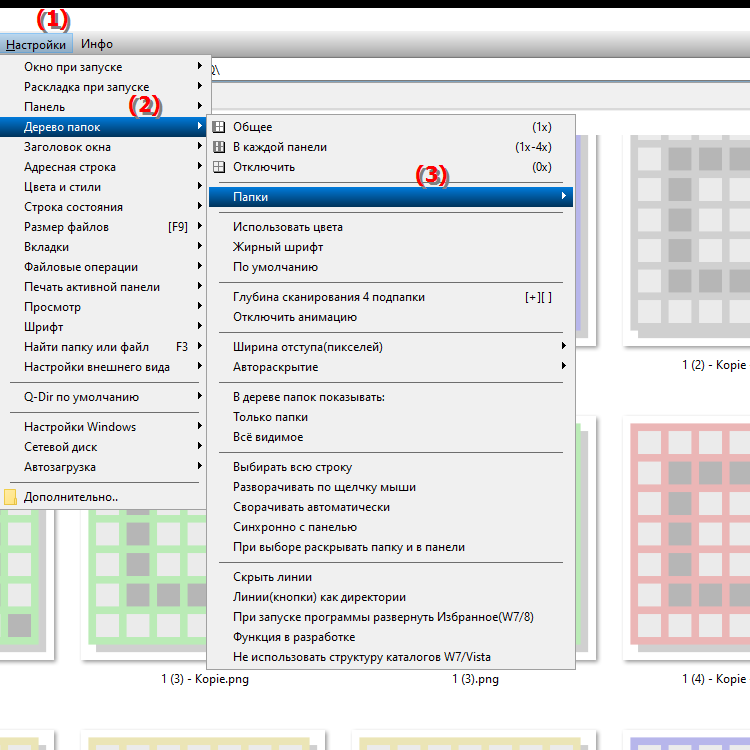Click По умолчанию in tree submenu

coord(391,267)
